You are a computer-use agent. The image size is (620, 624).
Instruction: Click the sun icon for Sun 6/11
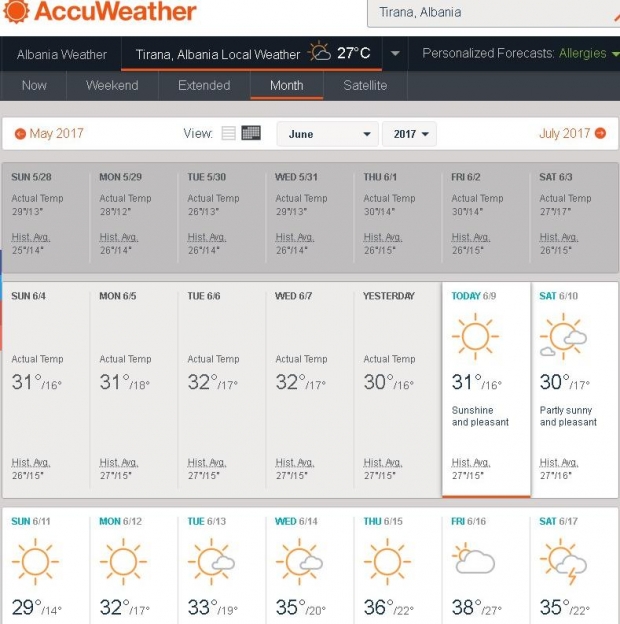(35, 562)
